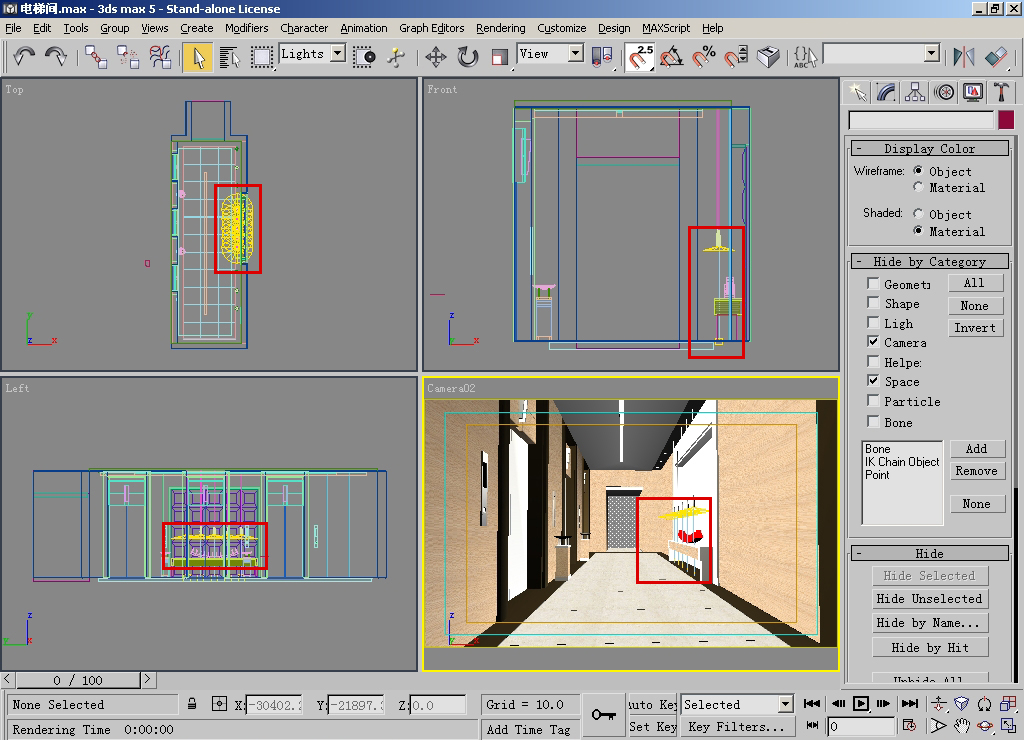Toggle the selection lock padlock icon

(192, 704)
